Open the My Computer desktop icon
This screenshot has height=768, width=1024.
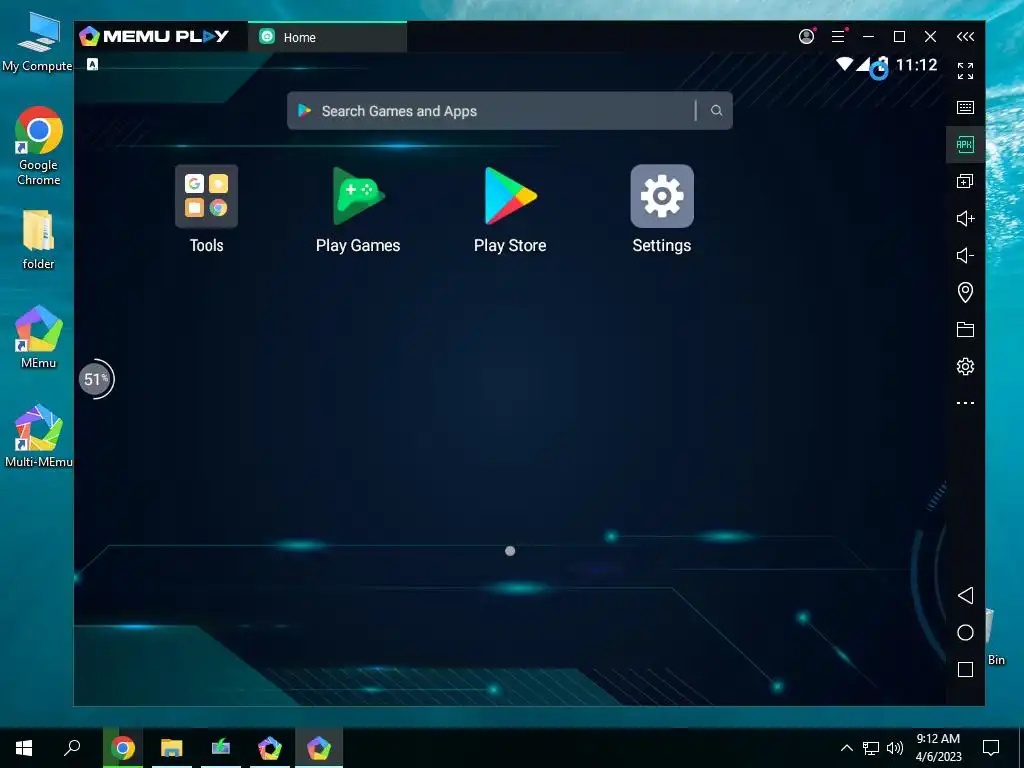point(37,41)
